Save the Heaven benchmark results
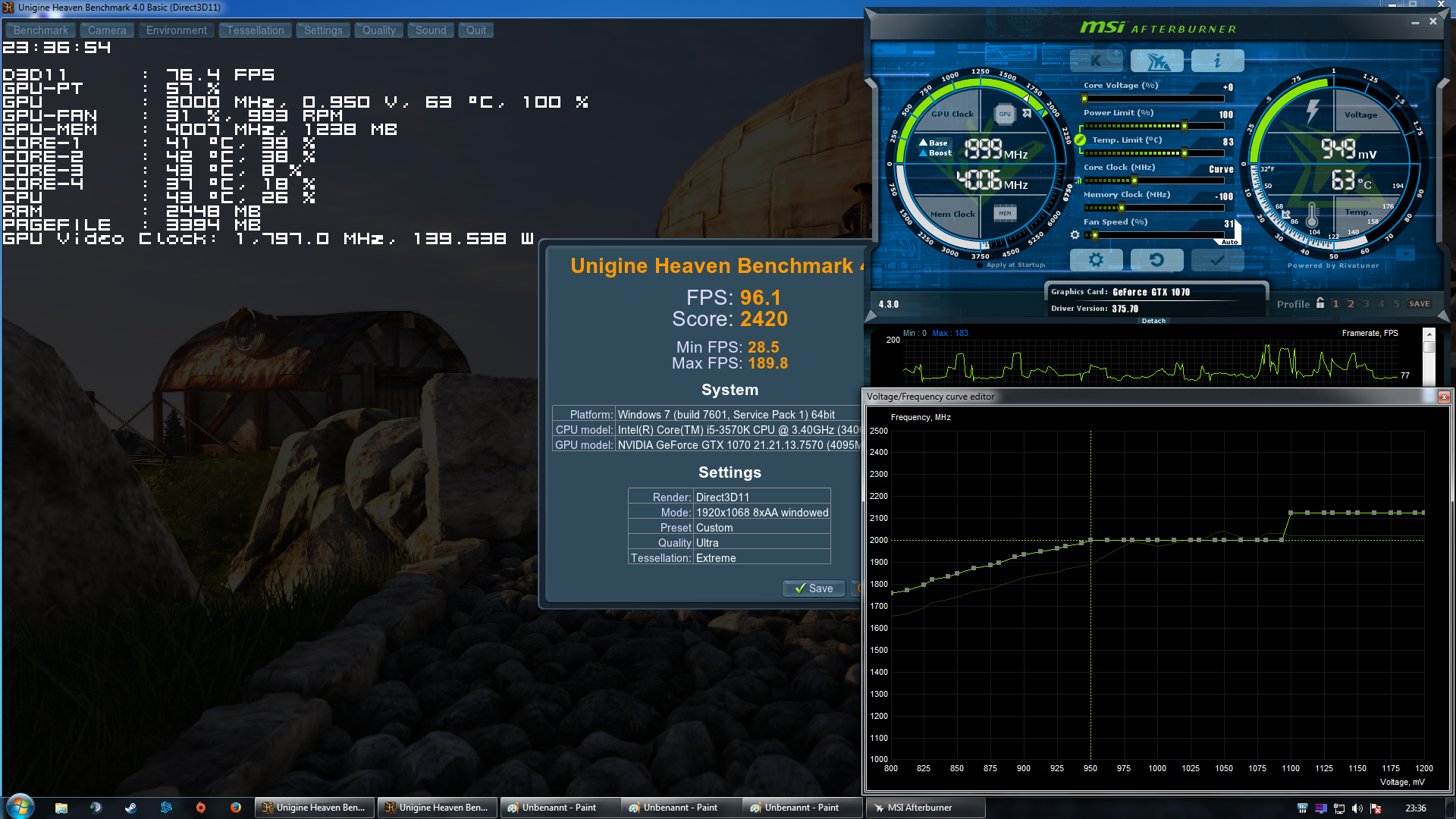The image size is (1456, 819). [813, 588]
